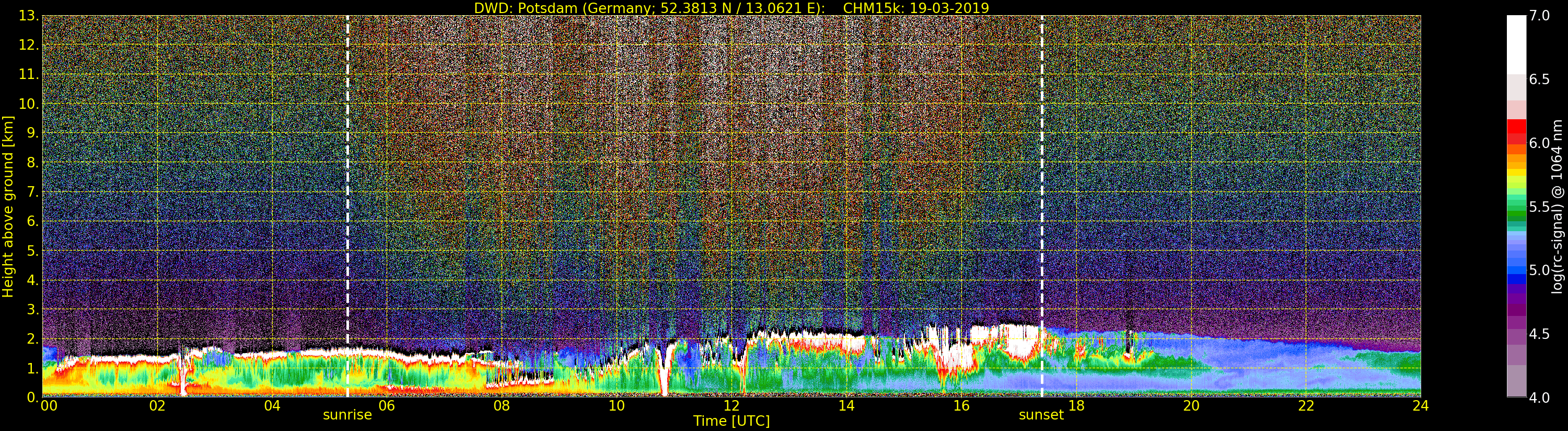Viewport: 1568px width, 431px height.
Task: Click the height axis tick '3.'
Action: point(33,309)
